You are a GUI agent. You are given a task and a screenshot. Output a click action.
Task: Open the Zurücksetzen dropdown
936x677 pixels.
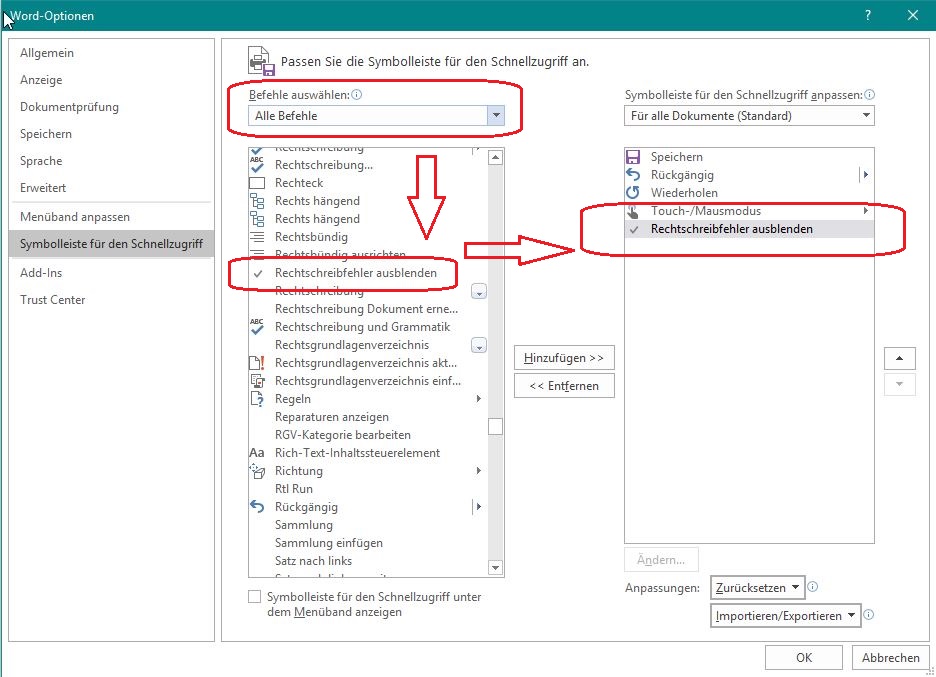pyautogui.click(x=757, y=587)
